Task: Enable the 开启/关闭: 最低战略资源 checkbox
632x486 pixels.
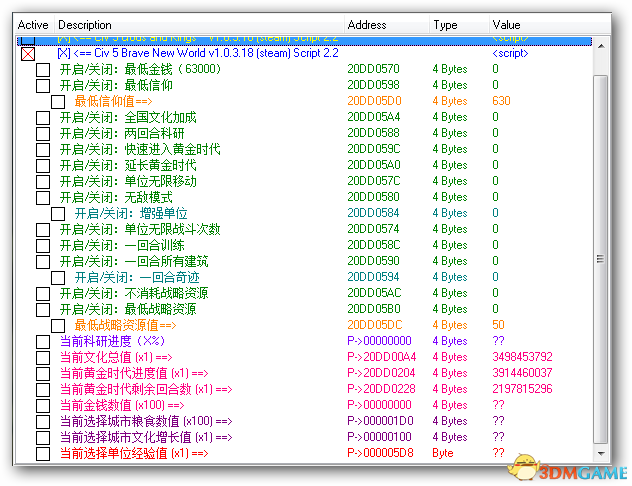Action: click(x=43, y=310)
